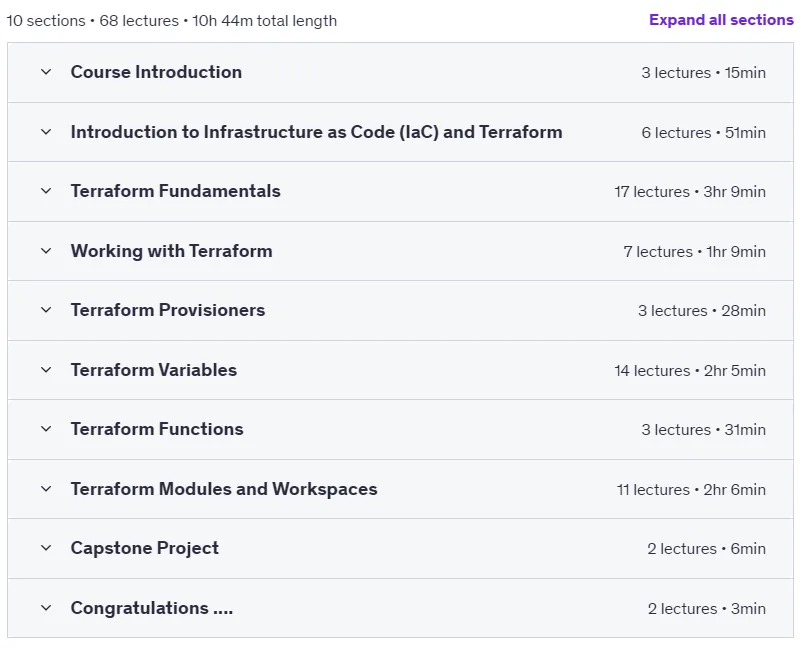Image resolution: width=801 pixels, height=649 pixels.
Task: Open the Course Introduction section title
Action: (x=156, y=72)
